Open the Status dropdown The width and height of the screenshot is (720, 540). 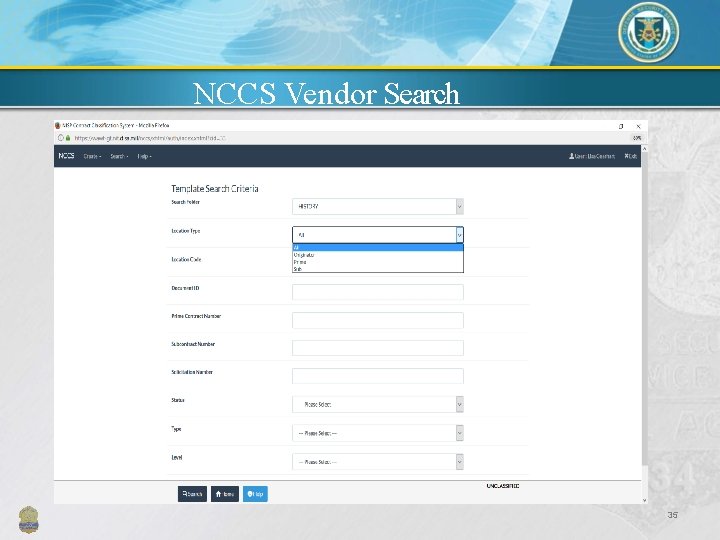[x=378, y=405]
